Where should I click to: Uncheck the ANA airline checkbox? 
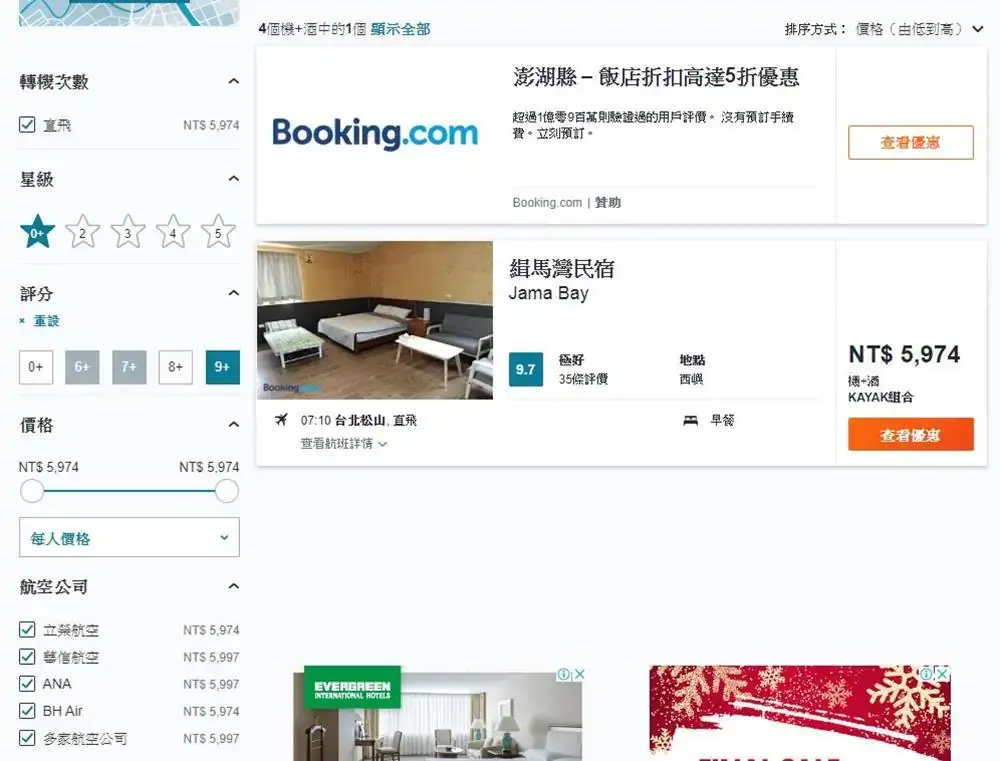tap(28, 684)
